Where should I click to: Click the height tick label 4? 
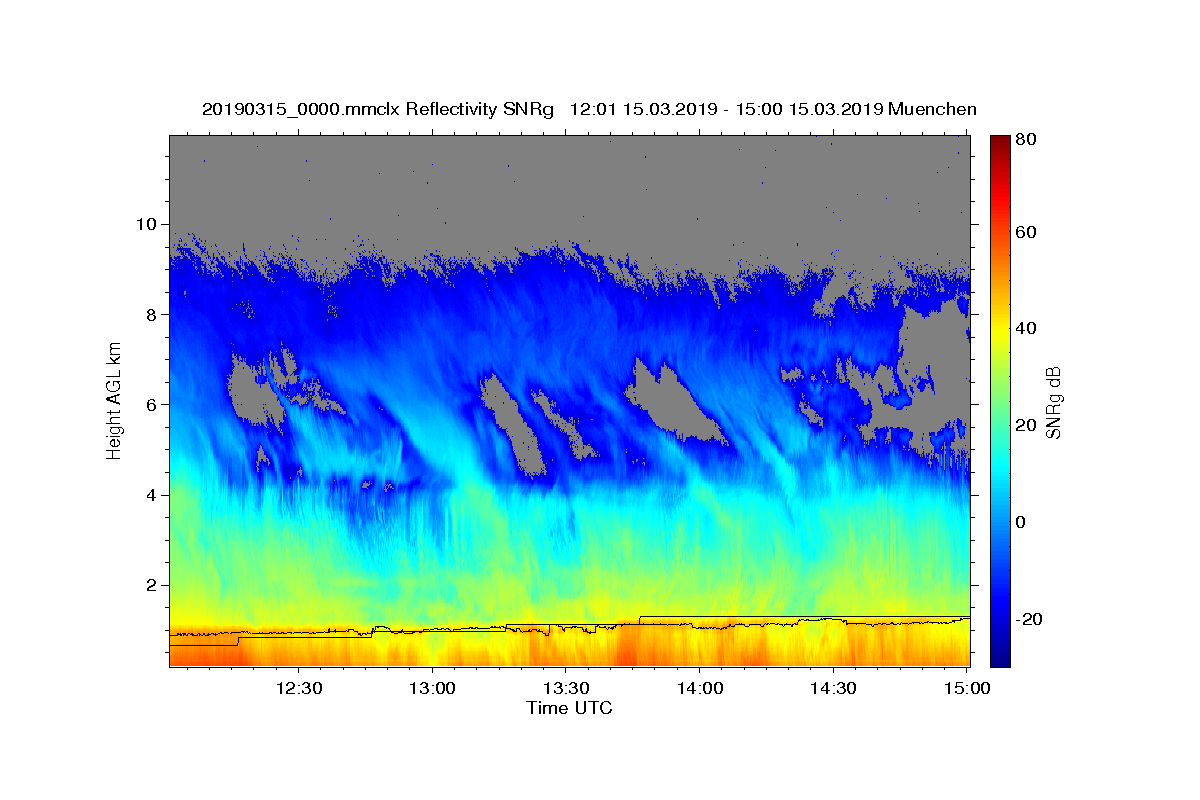154,495
